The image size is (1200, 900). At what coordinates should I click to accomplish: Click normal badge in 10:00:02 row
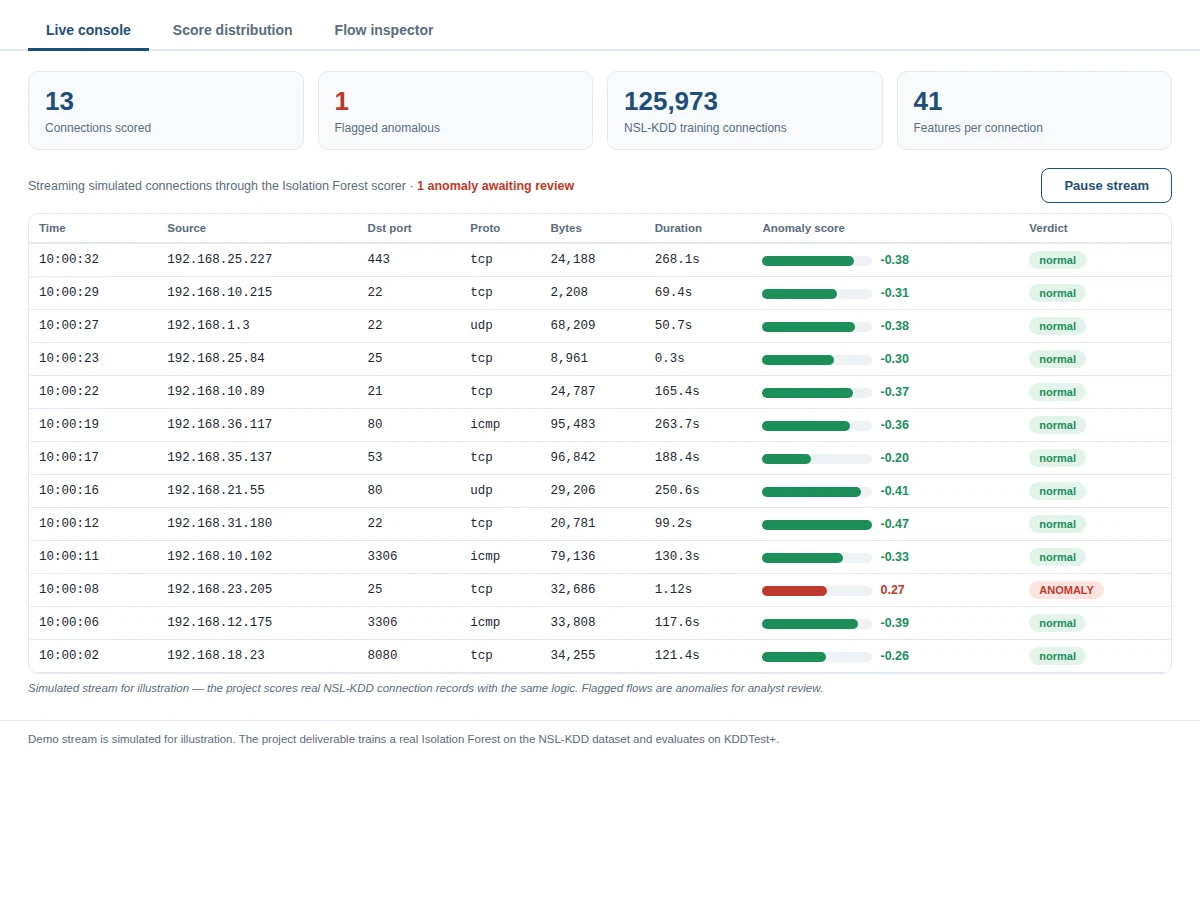(1057, 656)
